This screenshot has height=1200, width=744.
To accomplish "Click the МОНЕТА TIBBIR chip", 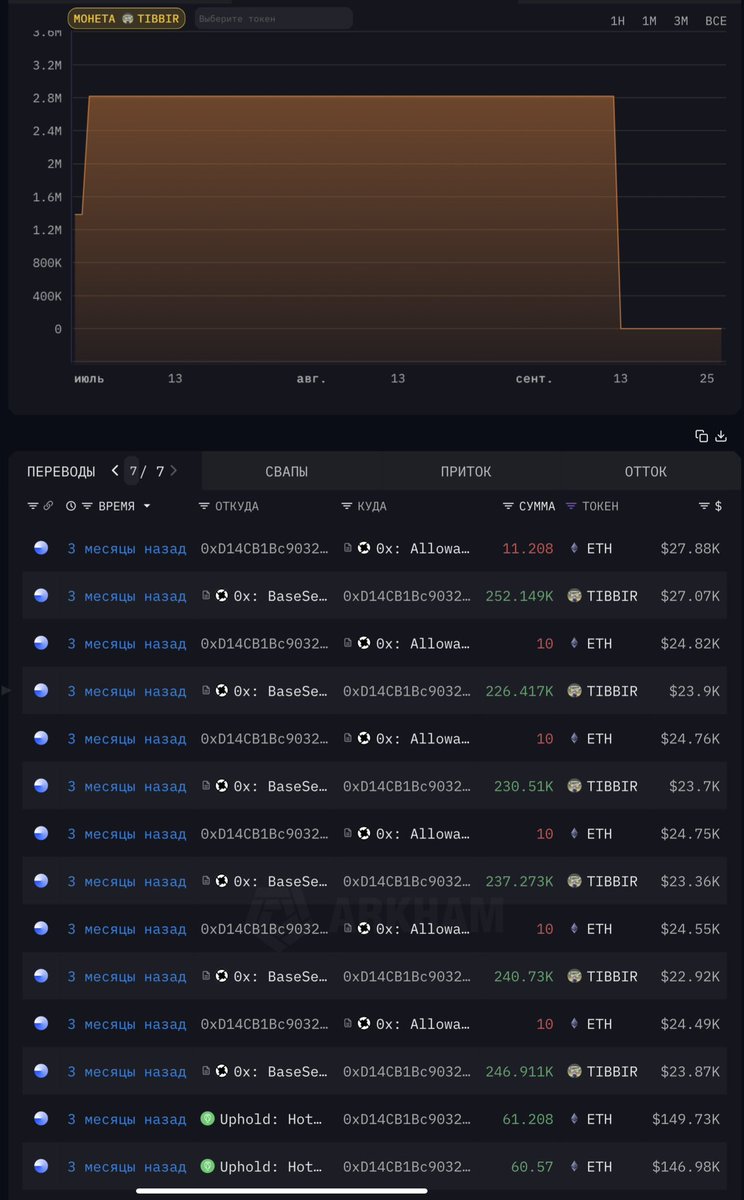I will point(126,18).
